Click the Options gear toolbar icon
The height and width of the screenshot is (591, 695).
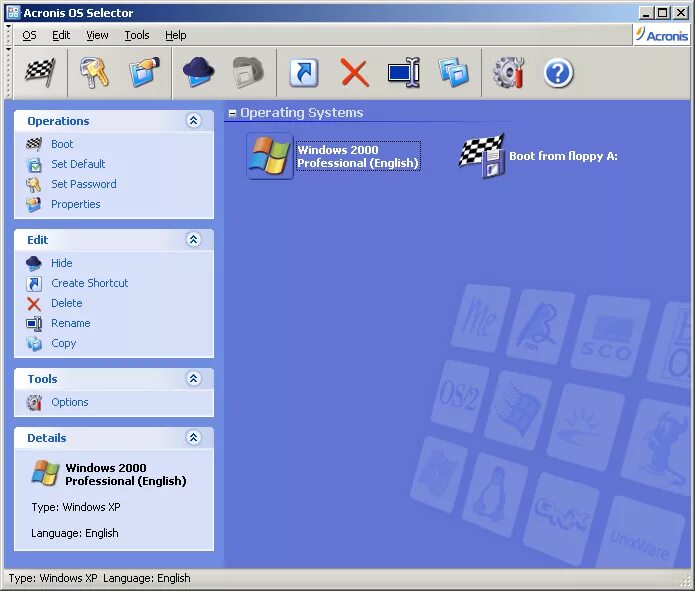[x=508, y=73]
